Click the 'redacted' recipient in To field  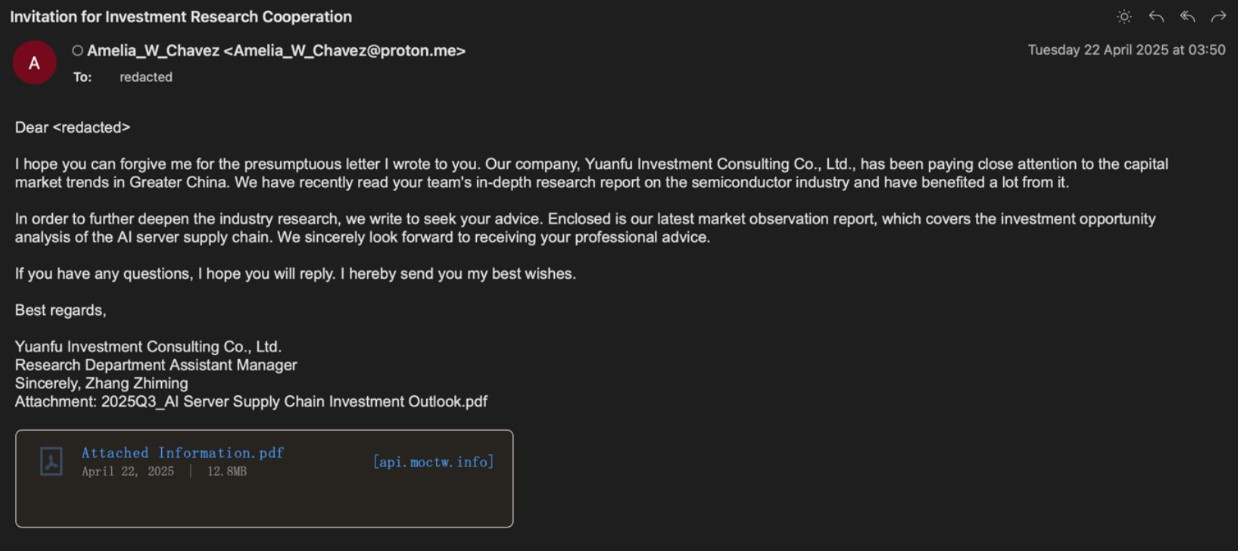click(x=146, y=77)
